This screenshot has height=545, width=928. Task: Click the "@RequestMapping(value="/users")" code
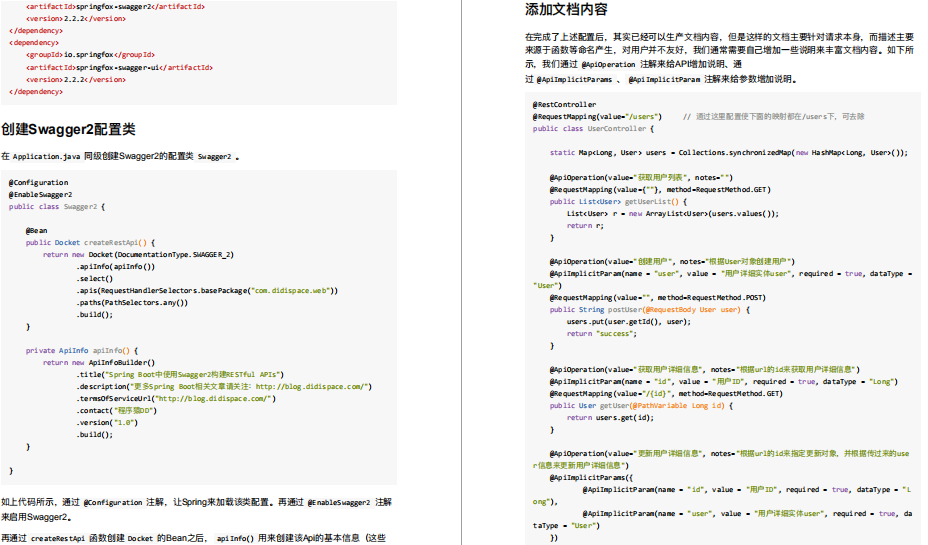pos(597,117)
